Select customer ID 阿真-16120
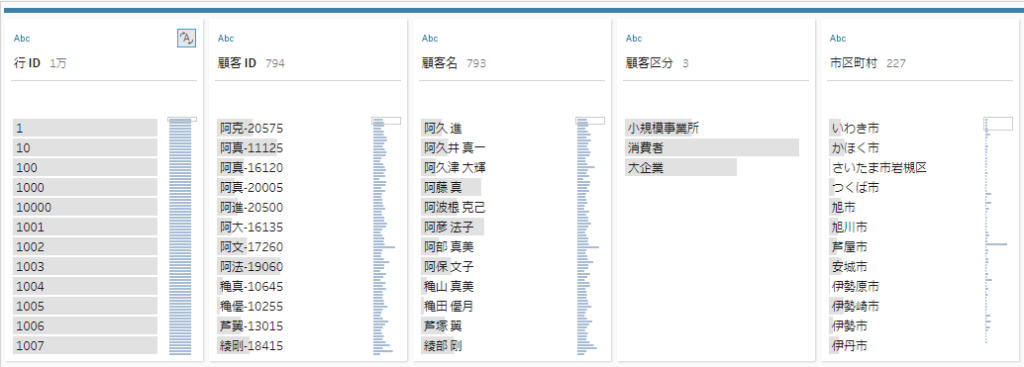The height and width of the screenshot is (367, 1024). (x=251, y=168)
